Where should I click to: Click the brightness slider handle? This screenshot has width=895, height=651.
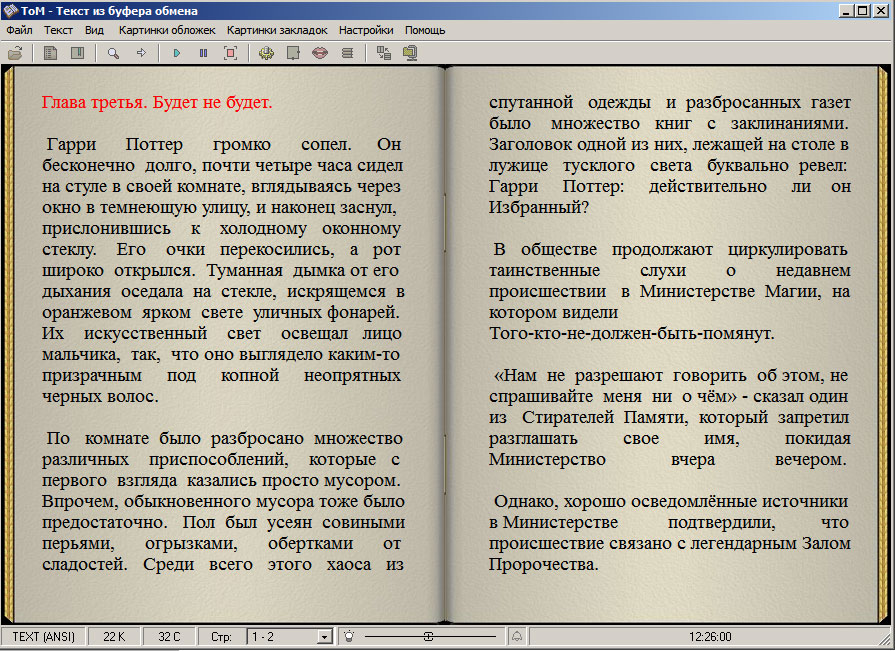pyautogui.click(x=428, y=636)
